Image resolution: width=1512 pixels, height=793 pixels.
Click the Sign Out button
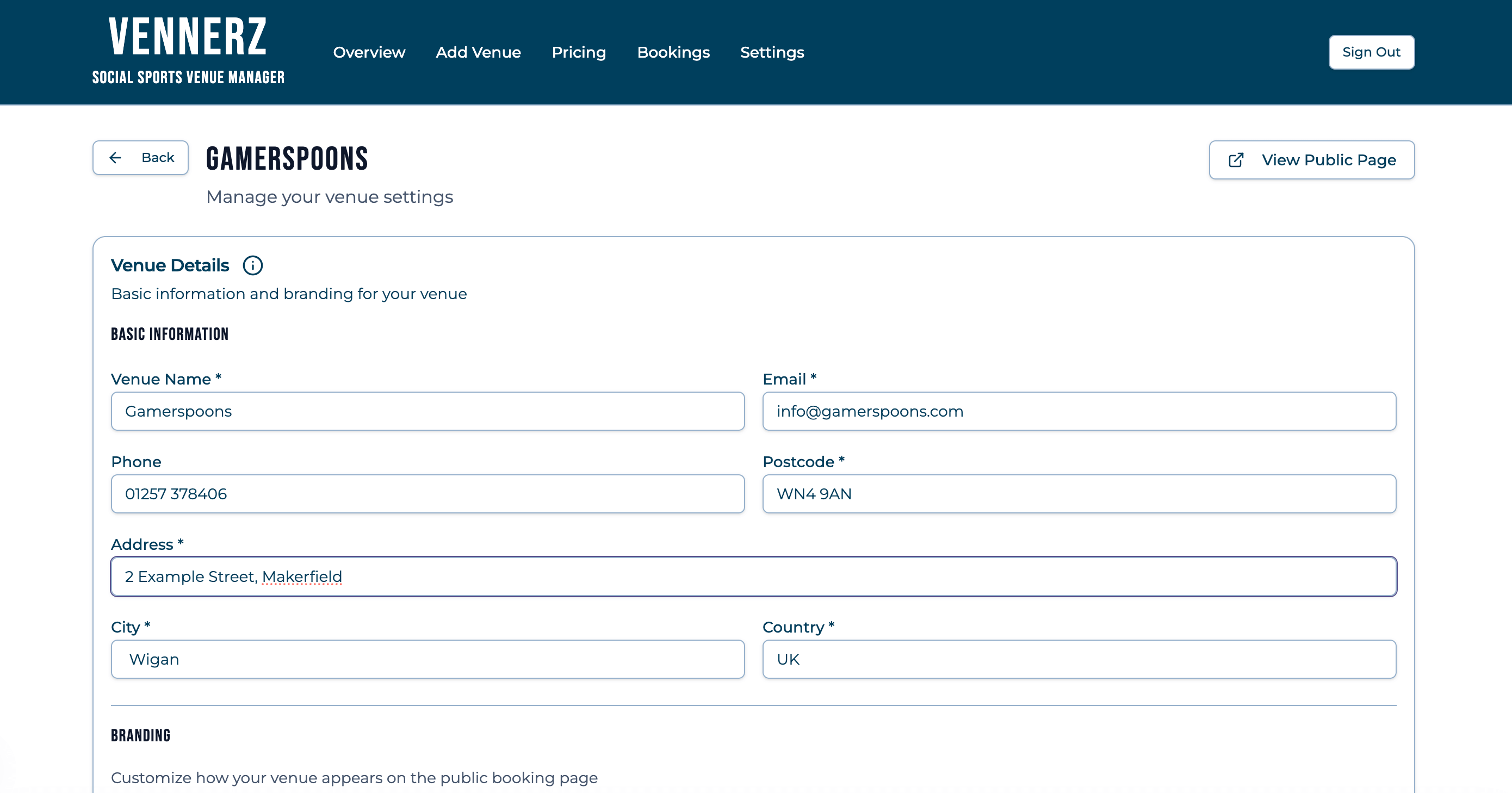[1372, 52]
